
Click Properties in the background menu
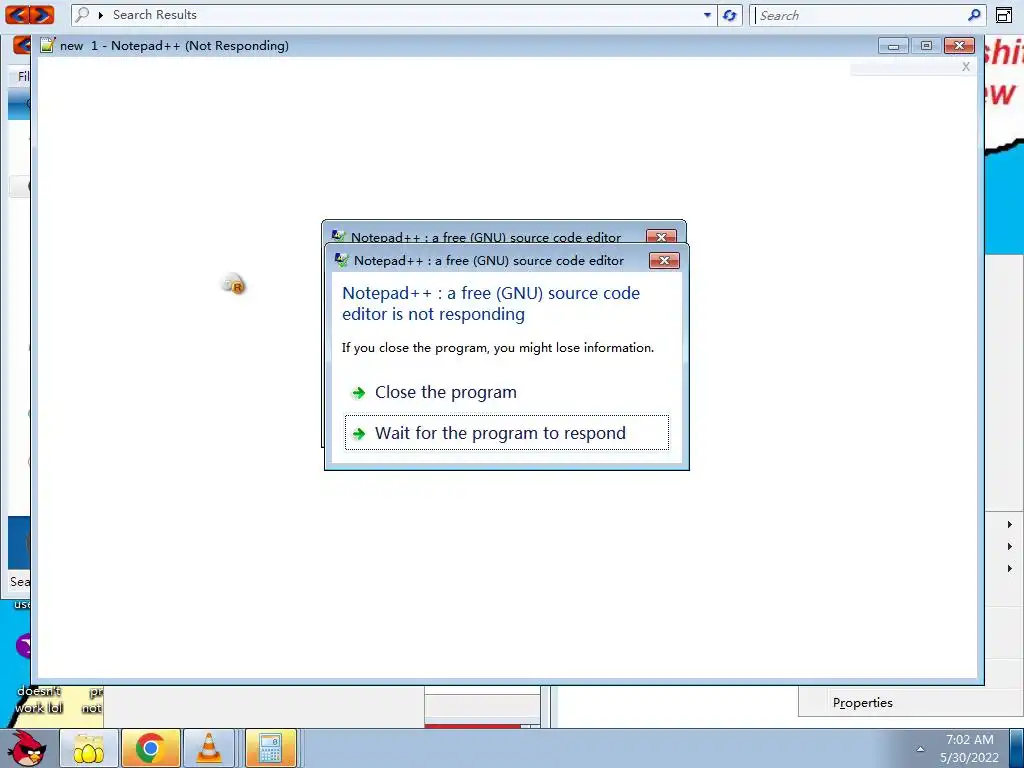pos(862,703)
